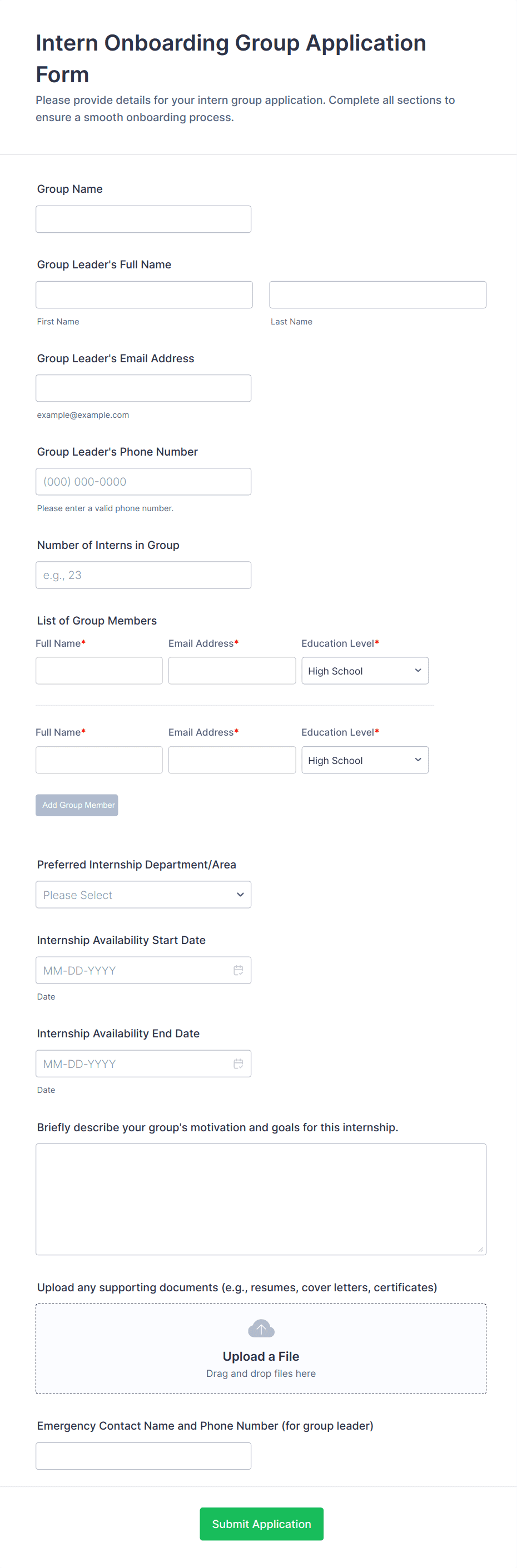Screen dimensions: 517x1568
Task: Expand Preferred Internship Department dropdown
Action: coord(143,895)
